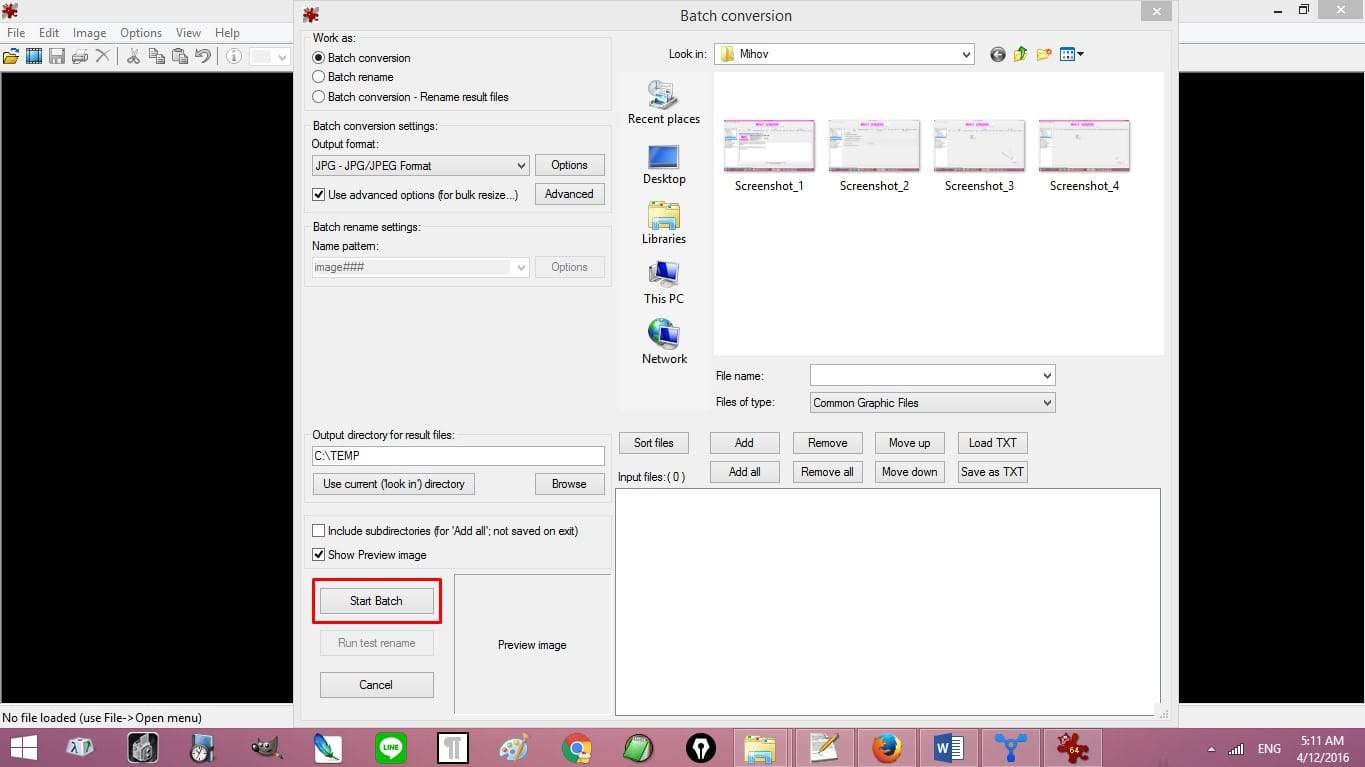
Task: Open the Options menu in menu bar
Action: click(141, 33)
